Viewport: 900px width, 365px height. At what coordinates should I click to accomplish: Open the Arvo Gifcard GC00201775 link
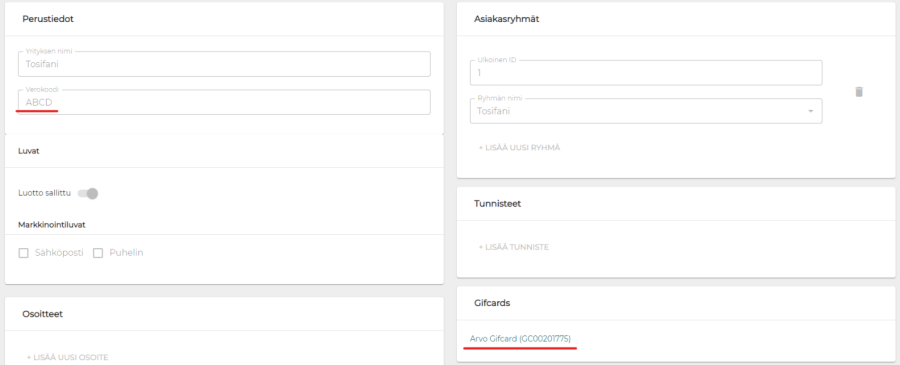[520, 339]
